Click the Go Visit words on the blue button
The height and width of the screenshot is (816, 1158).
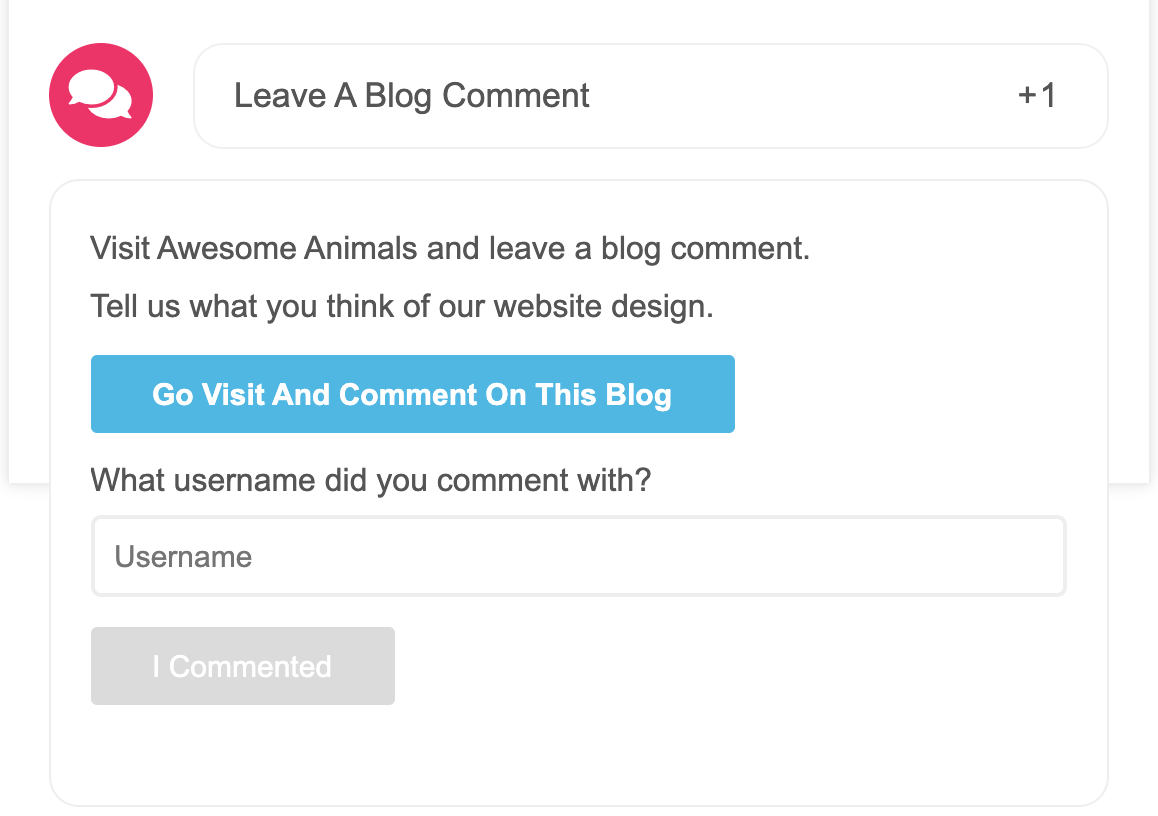[x=208, y=394]
